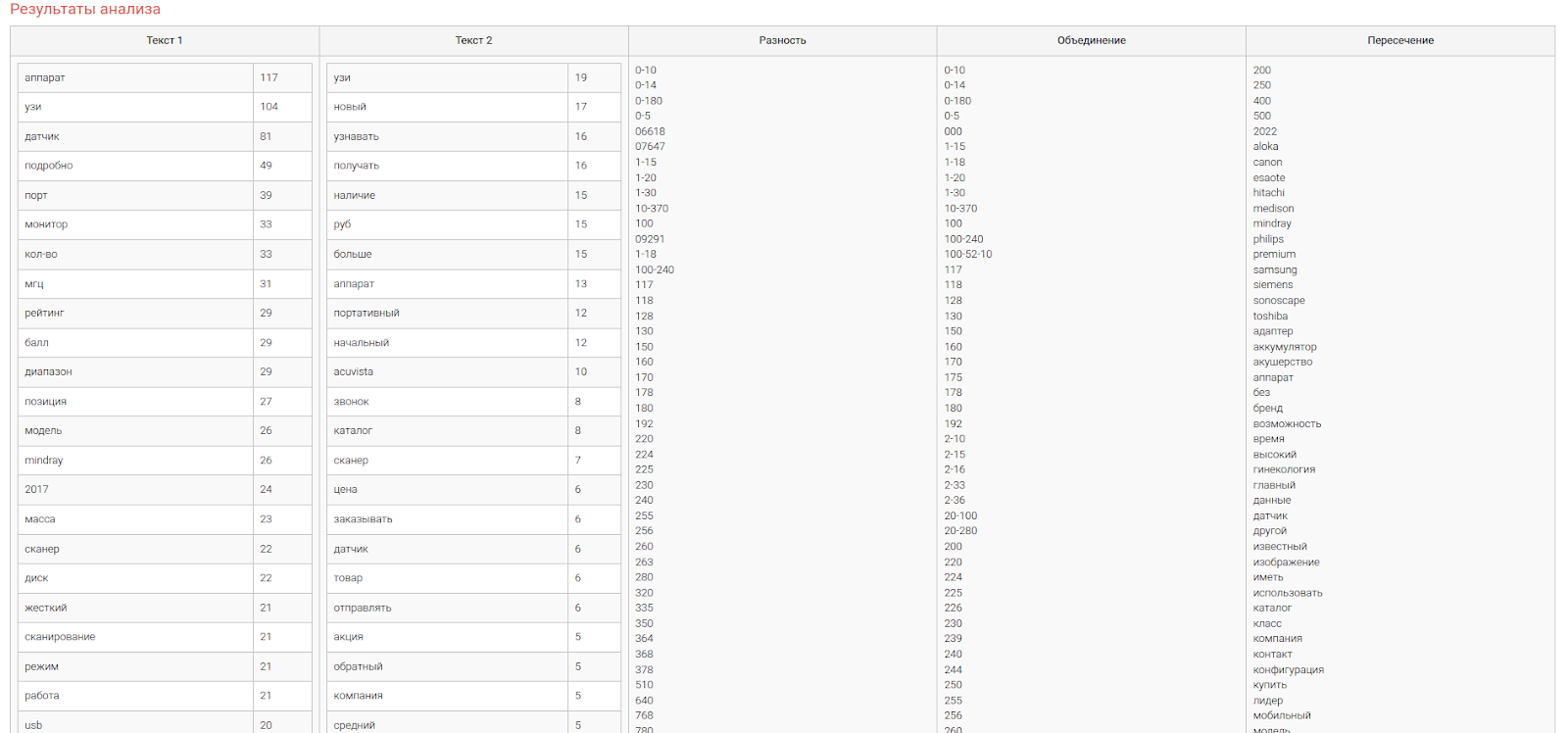The image size is (1568, 733).
Task: Select the "рейтинг" cell in Текст 1
Action: point(45,313)
